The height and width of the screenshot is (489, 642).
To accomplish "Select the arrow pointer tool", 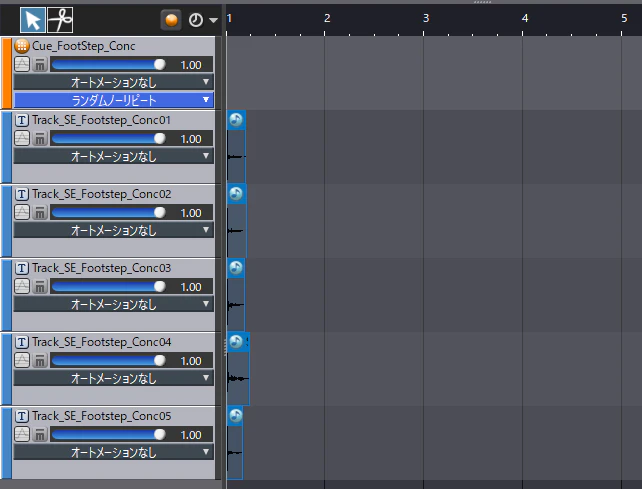I will [33, 20].
